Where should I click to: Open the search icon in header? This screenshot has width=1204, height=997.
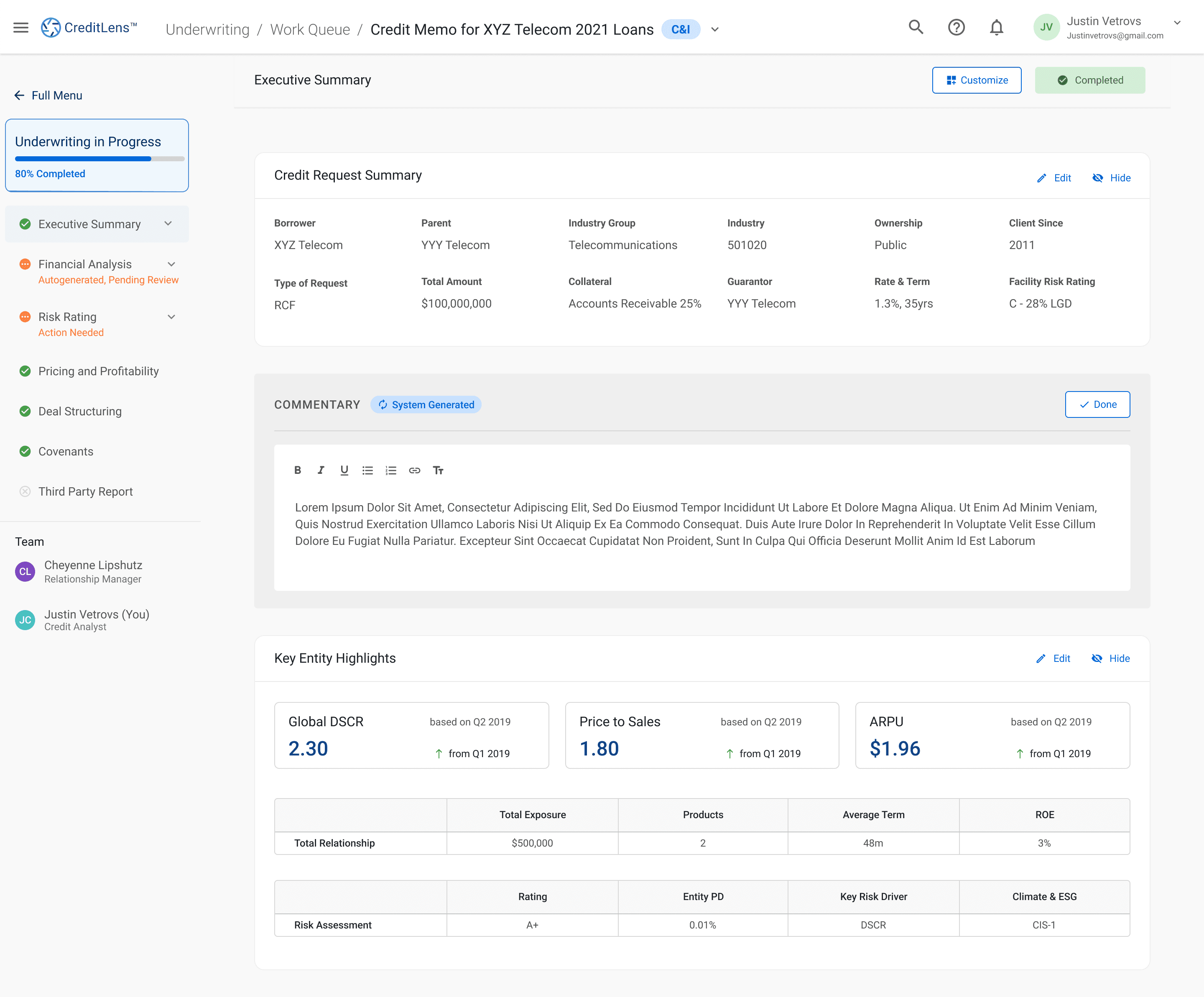coord(916,28)
